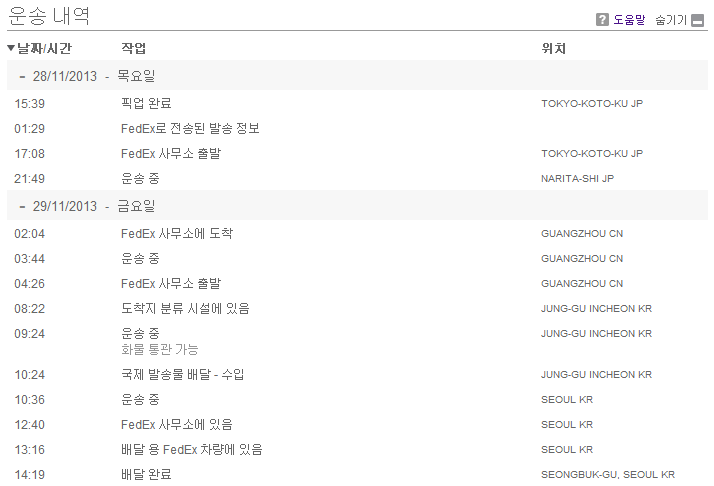Click the 위치 column header
The width and height of the screenshot is (714, 486).
coord(553,48)
